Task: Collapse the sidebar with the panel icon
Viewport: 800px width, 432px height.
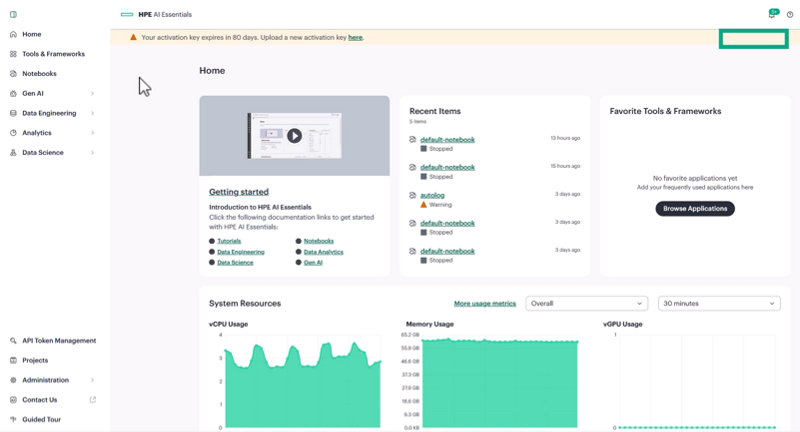Action: [x=13, y=14]
